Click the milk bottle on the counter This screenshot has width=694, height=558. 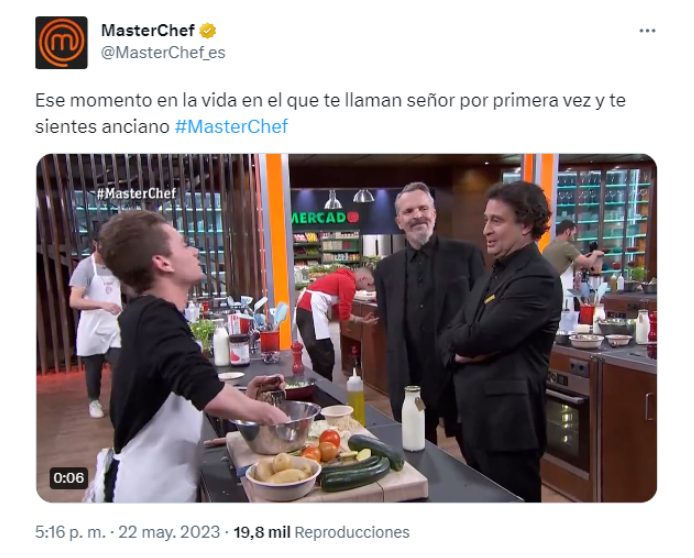[413, 418]
